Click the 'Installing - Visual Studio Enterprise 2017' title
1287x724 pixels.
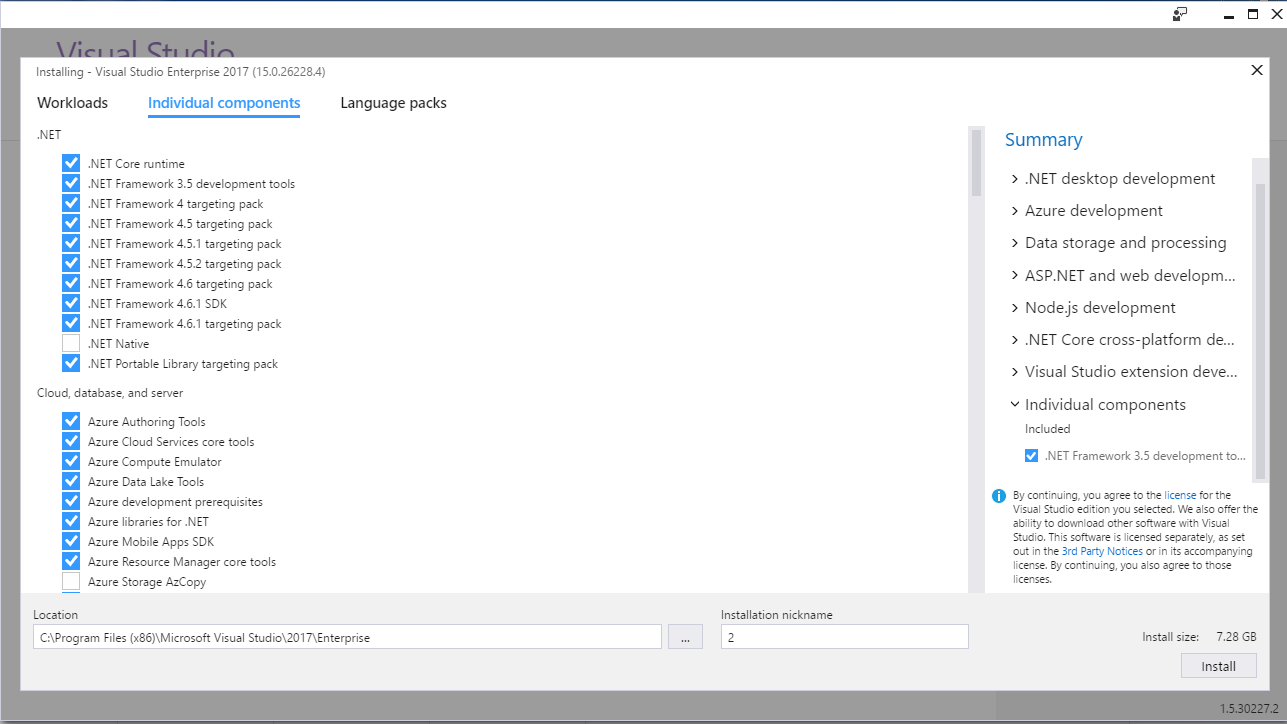coord(180,72)
